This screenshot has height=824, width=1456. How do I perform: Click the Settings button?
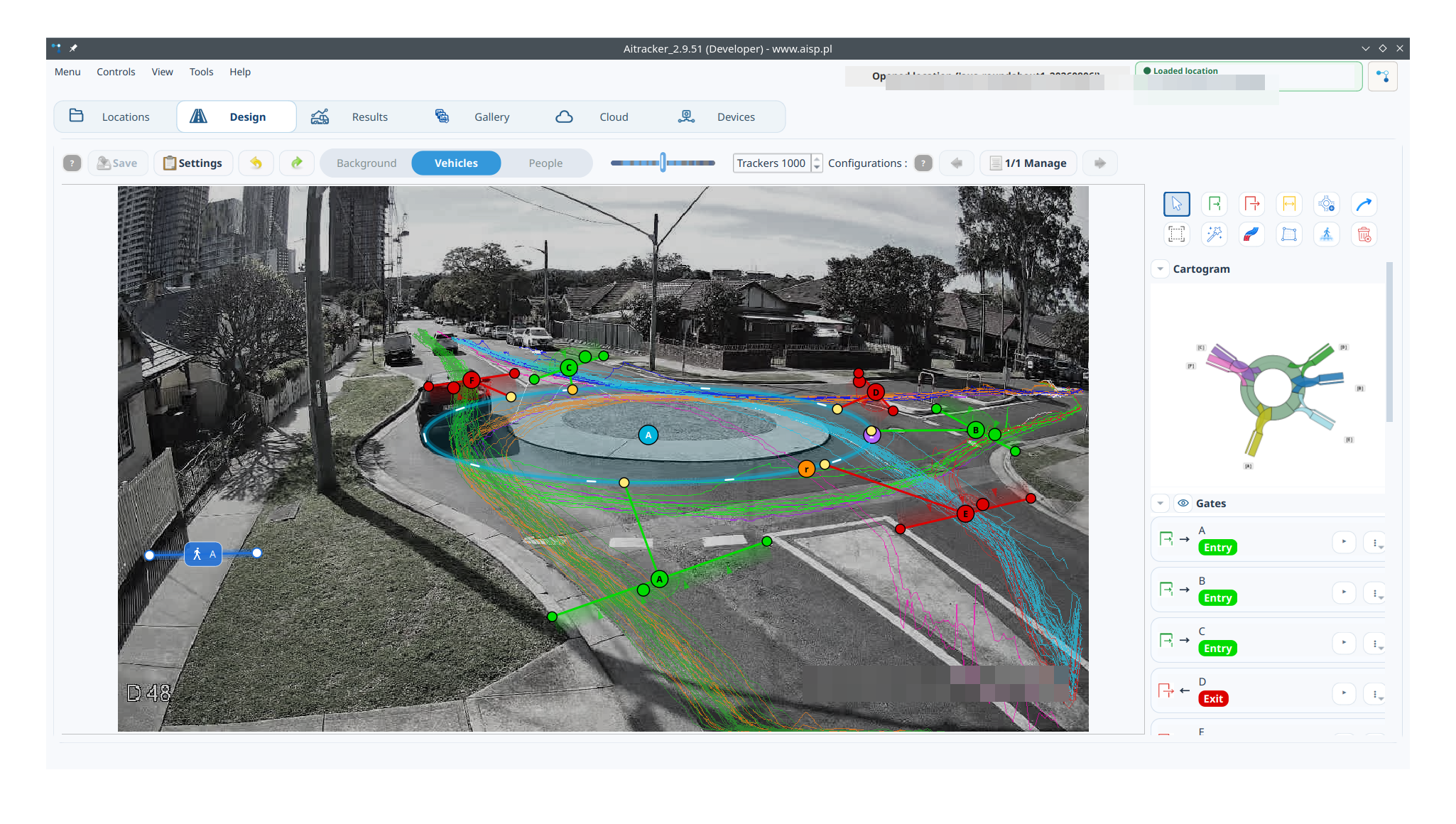(x=193, y=163)
